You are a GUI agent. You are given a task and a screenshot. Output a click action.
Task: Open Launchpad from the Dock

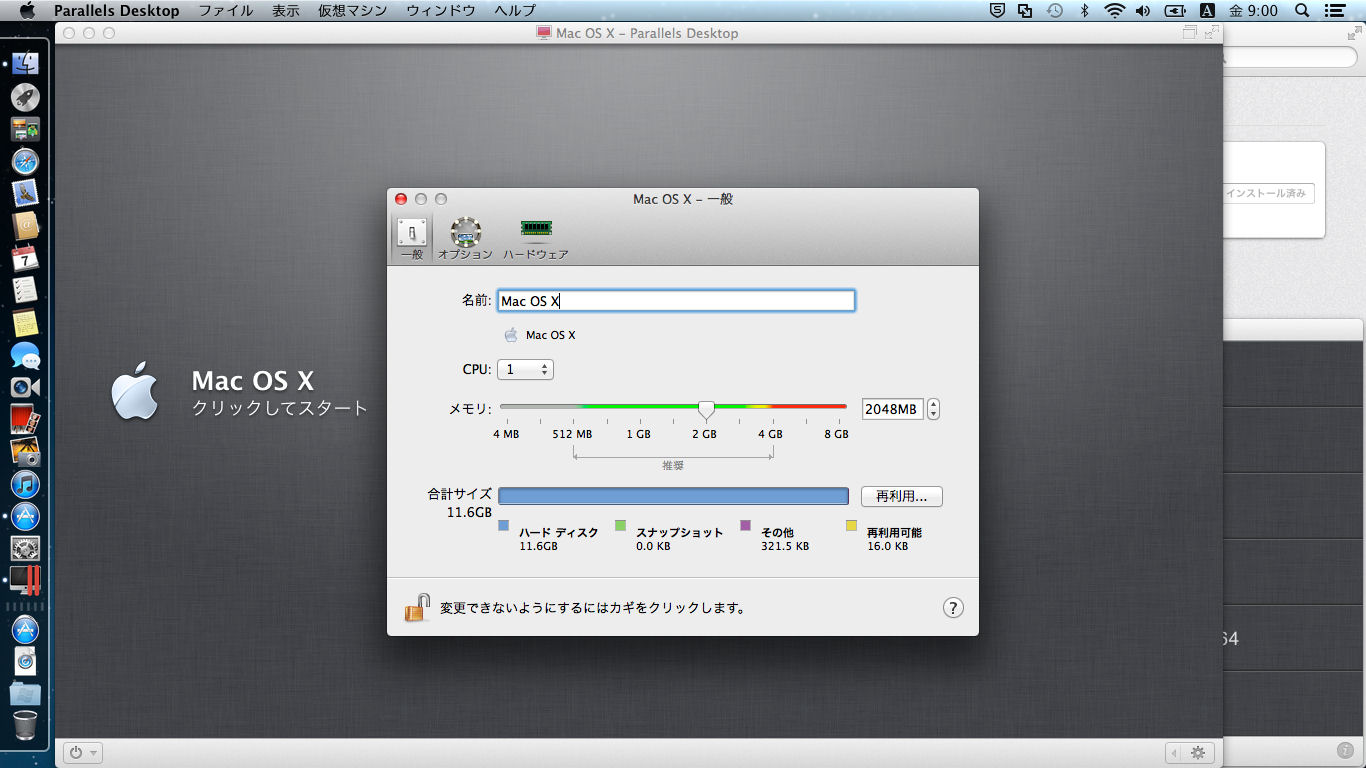pos(25,97)
